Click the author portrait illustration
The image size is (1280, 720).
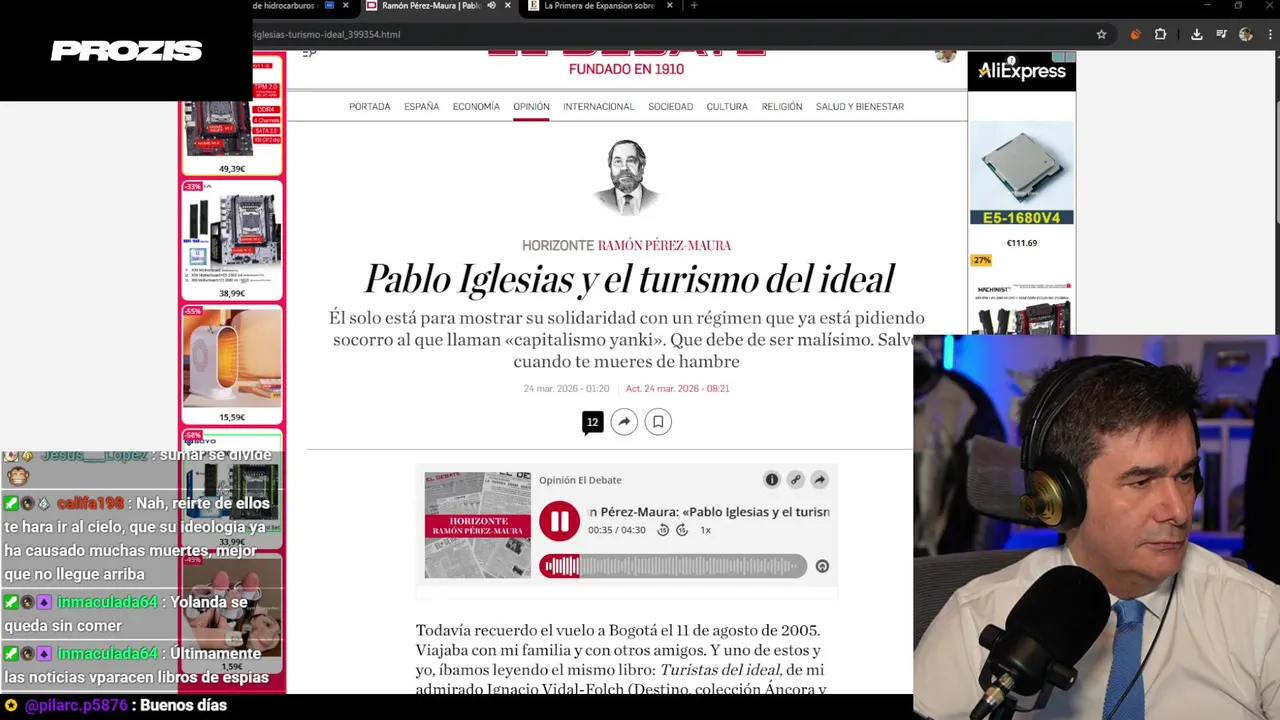tap(627, 177)
